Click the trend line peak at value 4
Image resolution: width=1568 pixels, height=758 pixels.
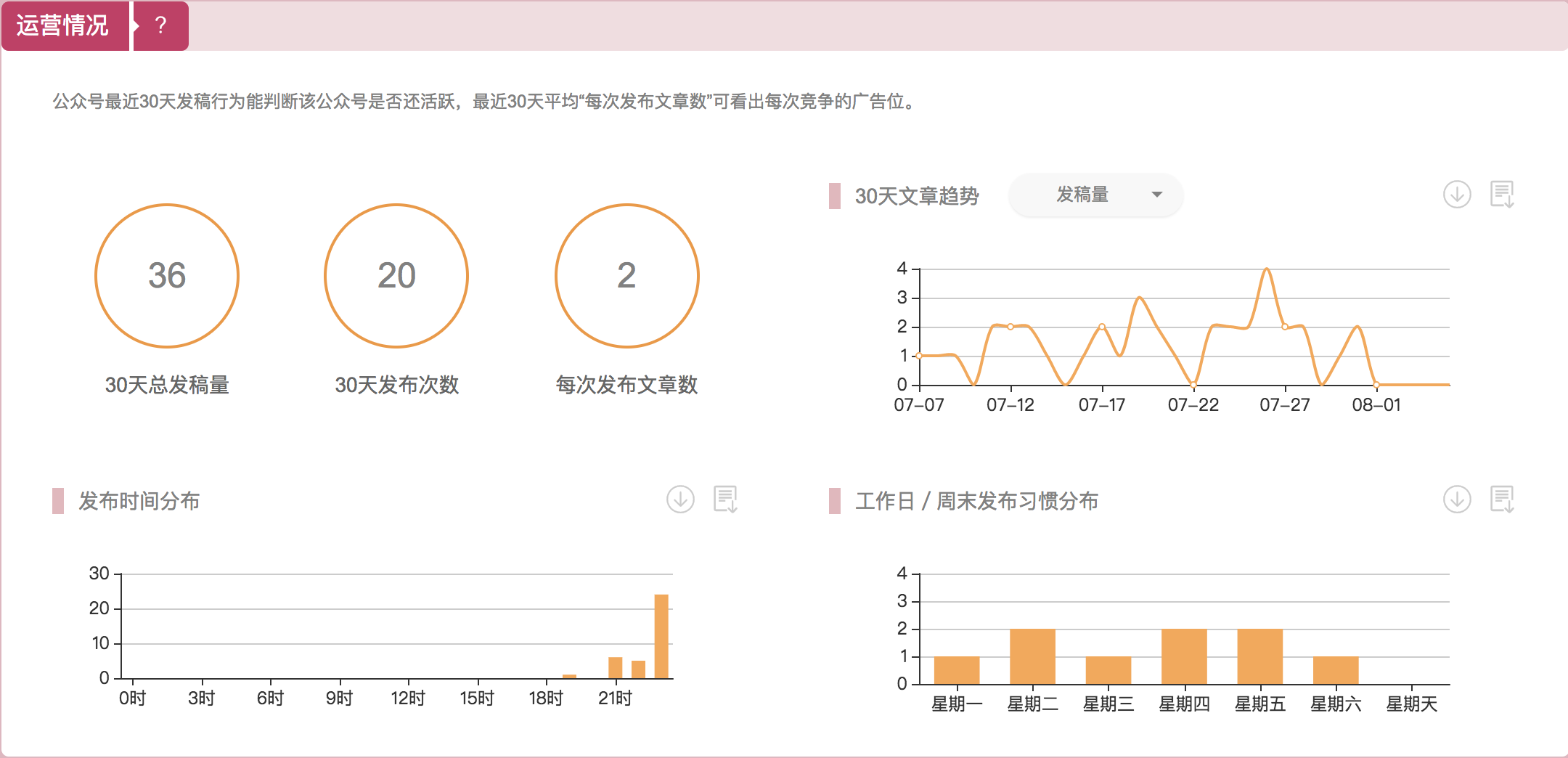pos(1267,269)
